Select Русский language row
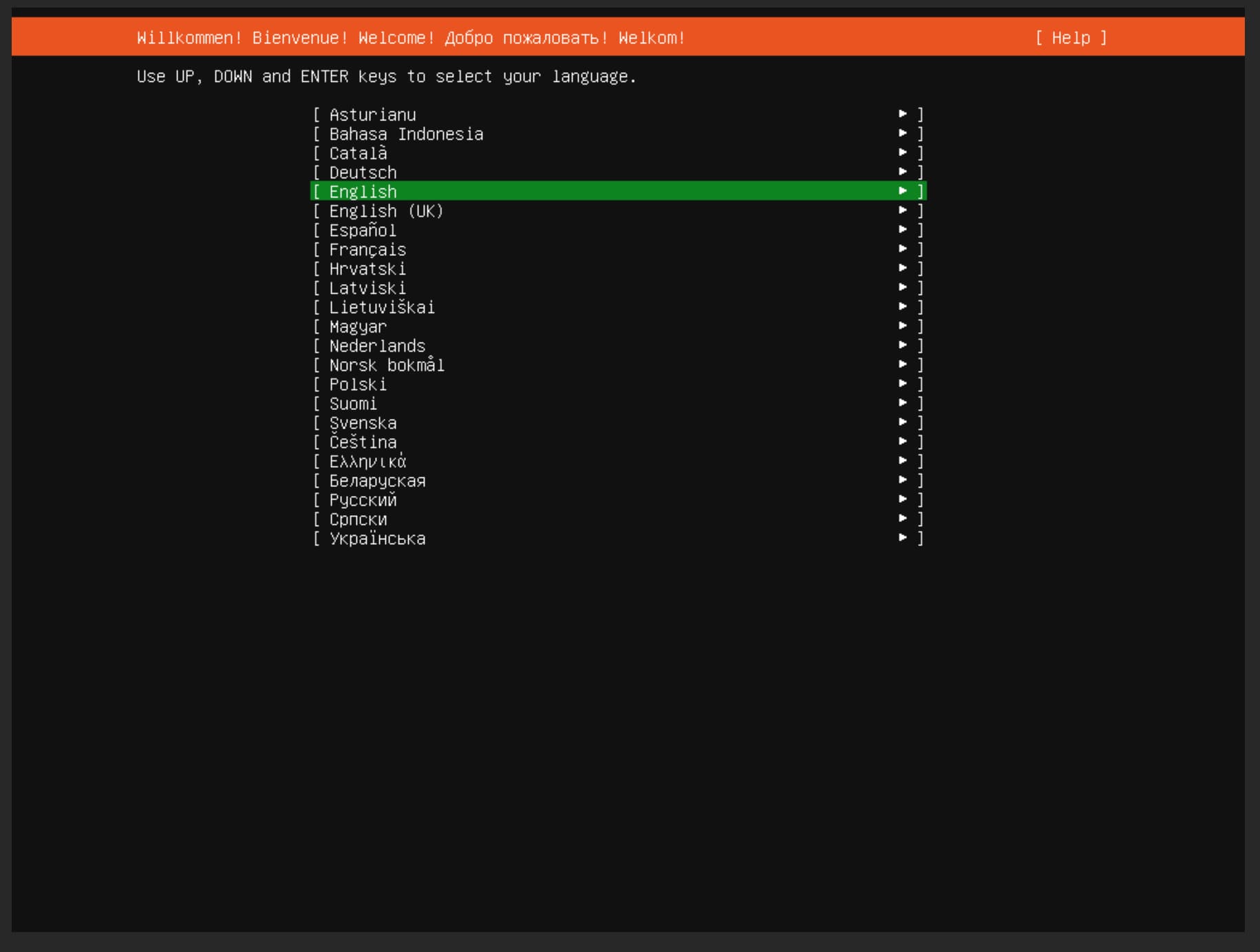This screenshot has width=1260, height=952. [618, 499]
